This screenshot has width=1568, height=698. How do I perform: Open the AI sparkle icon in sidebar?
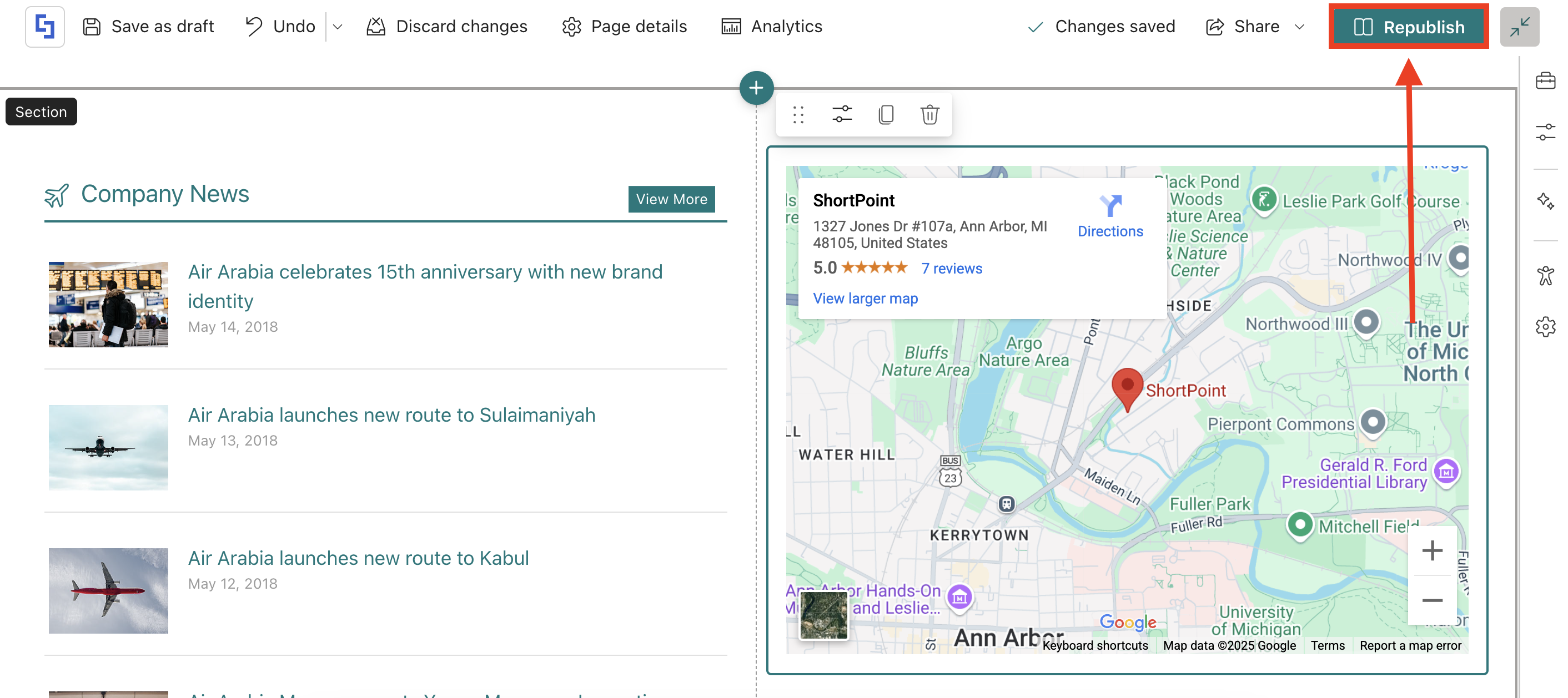point(1545,201)
